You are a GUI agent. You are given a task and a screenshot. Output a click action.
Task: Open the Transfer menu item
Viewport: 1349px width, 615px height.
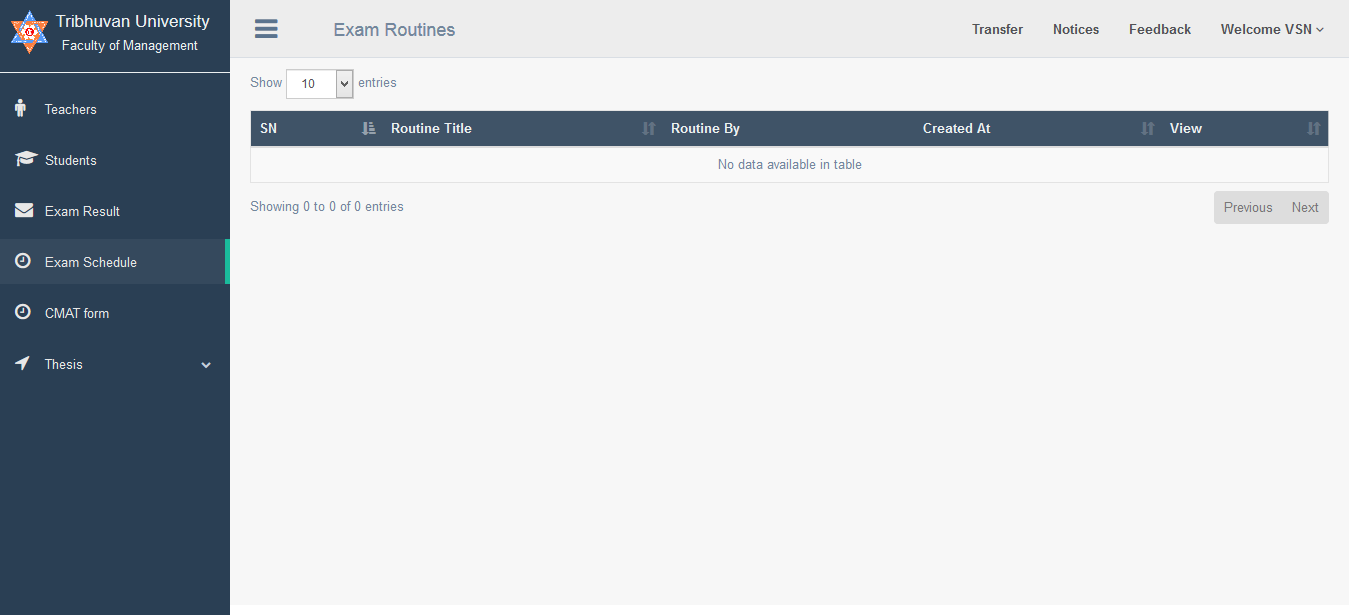997,29
